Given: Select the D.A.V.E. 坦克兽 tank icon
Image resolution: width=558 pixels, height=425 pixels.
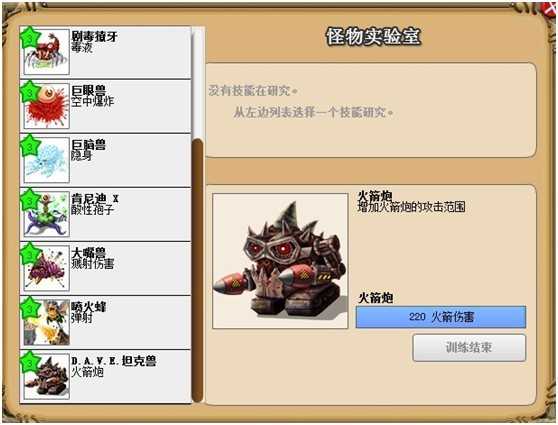Looking at the screenshot, I should click(46, 377).
